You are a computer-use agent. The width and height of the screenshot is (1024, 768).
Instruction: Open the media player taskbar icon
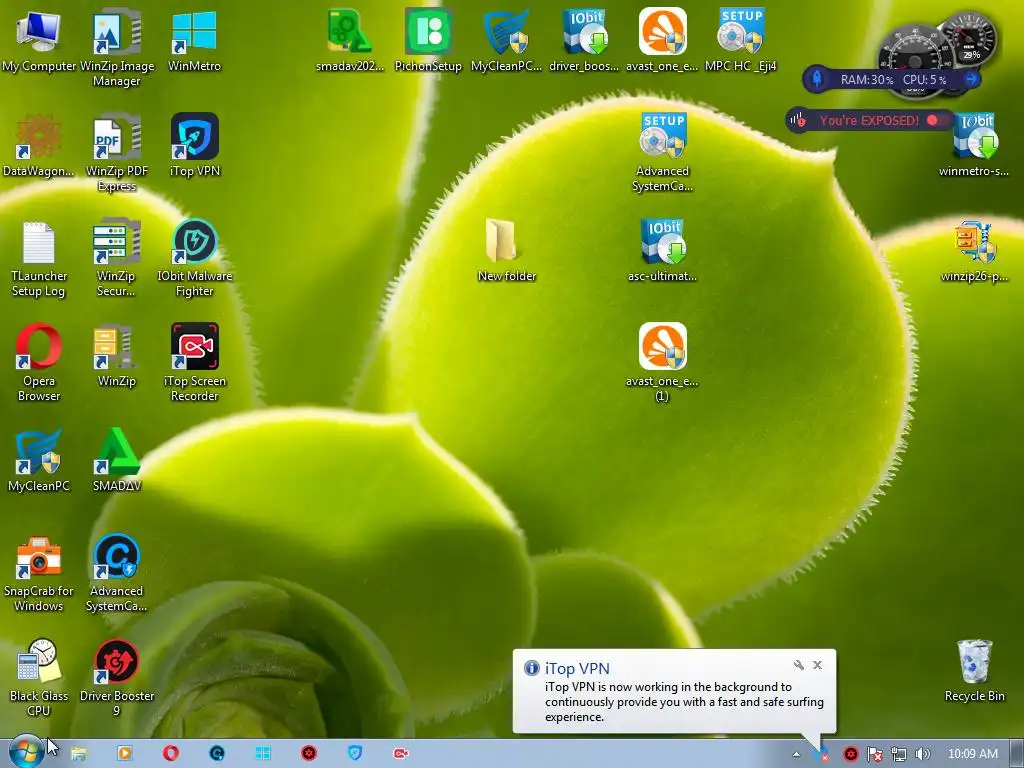124,754
